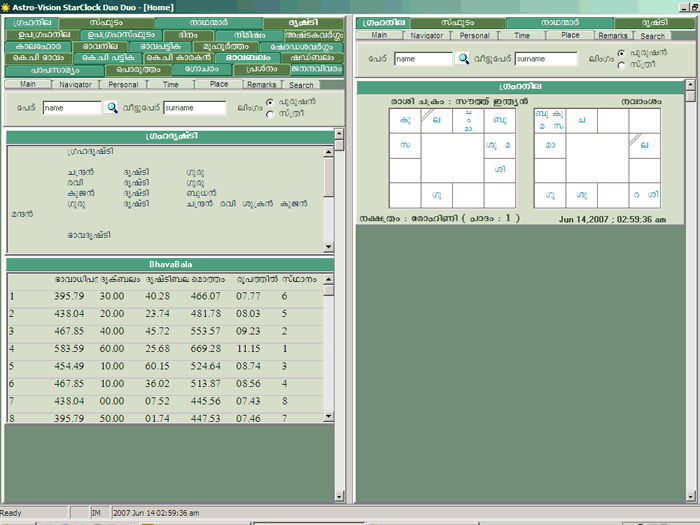Click the name field in right pane
Viewport: 700px width, 525px height.
[x=423, y=58]
